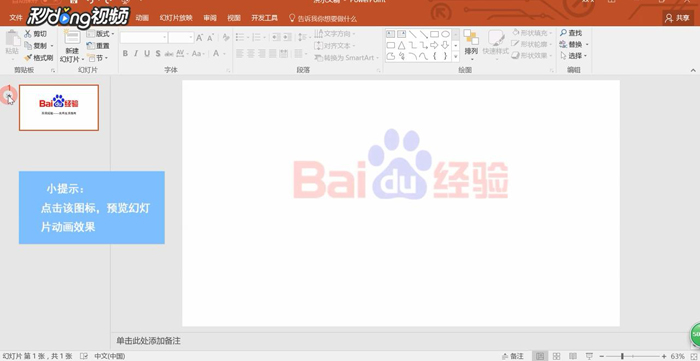
Task: Switch to Slide Show (幻灯片放映) tab
Action: coord(176,18)
